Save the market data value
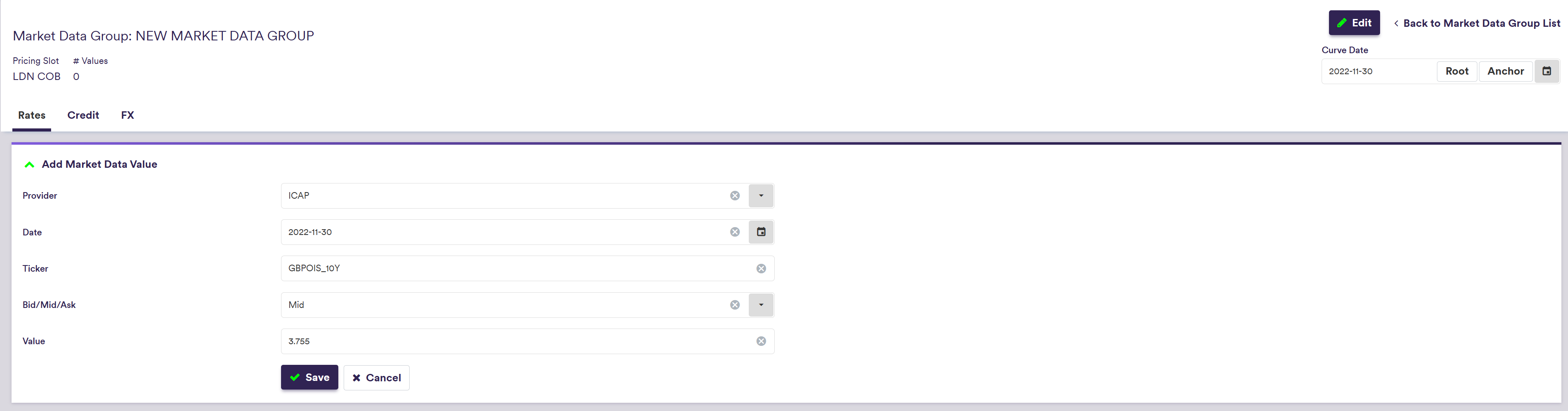 click(309, 378)
